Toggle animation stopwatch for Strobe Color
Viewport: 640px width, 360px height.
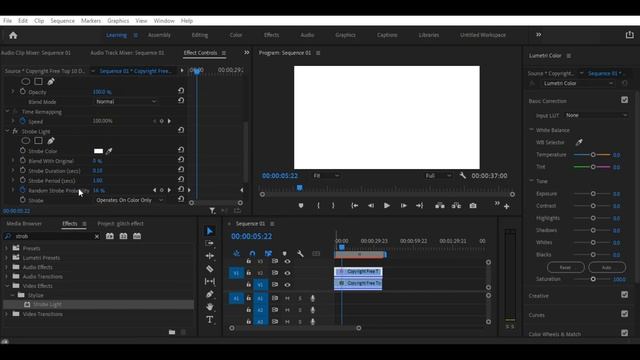point(23,151)
